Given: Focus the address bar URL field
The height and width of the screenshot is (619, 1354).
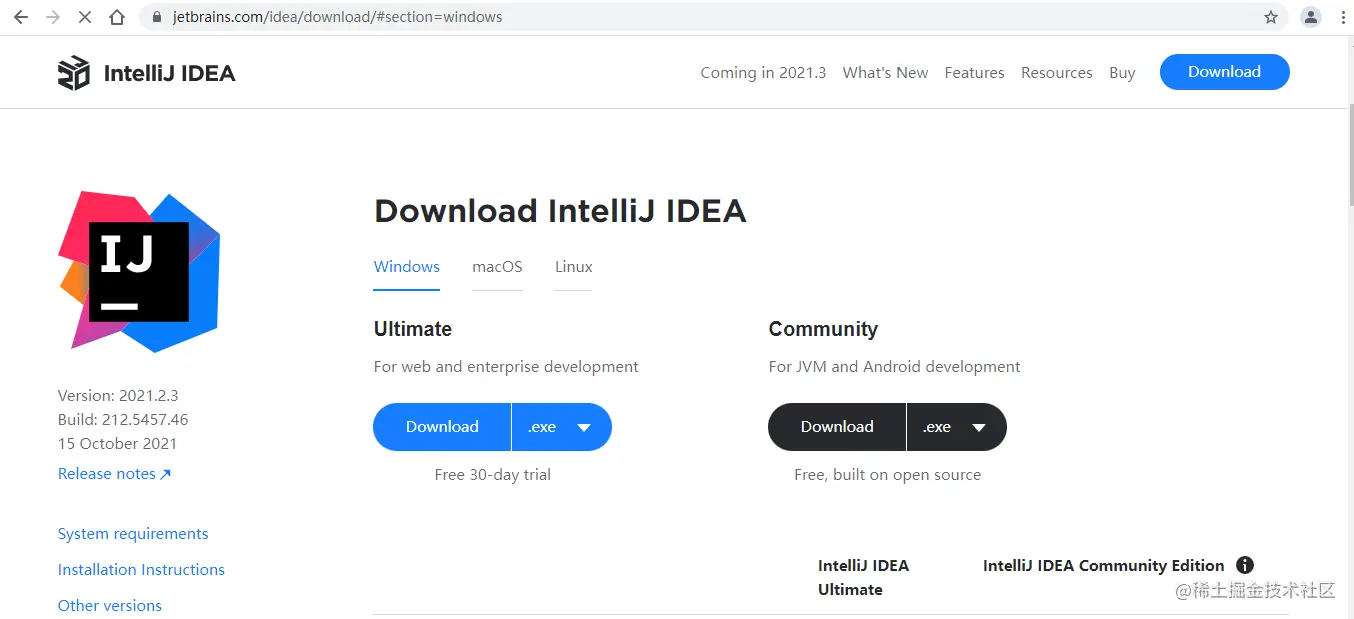Looking at the screenshot, I should [x=715, y=17].
